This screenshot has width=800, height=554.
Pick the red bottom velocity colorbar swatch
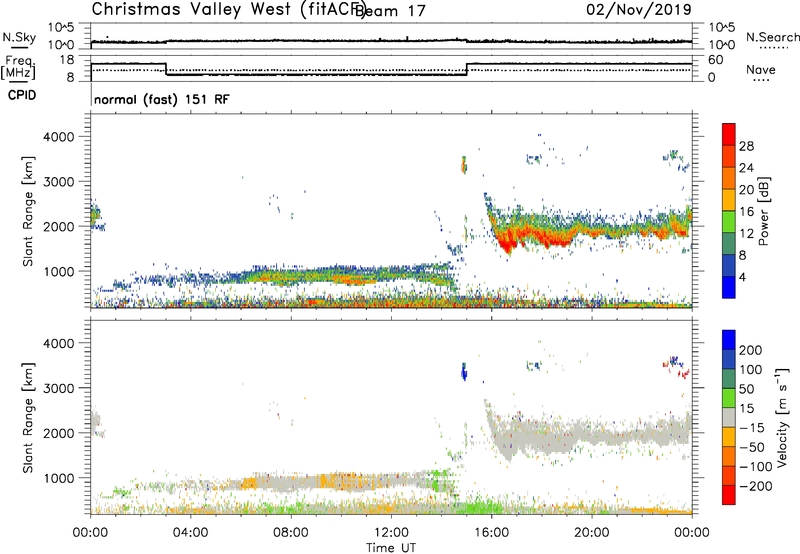click(729, 495)
